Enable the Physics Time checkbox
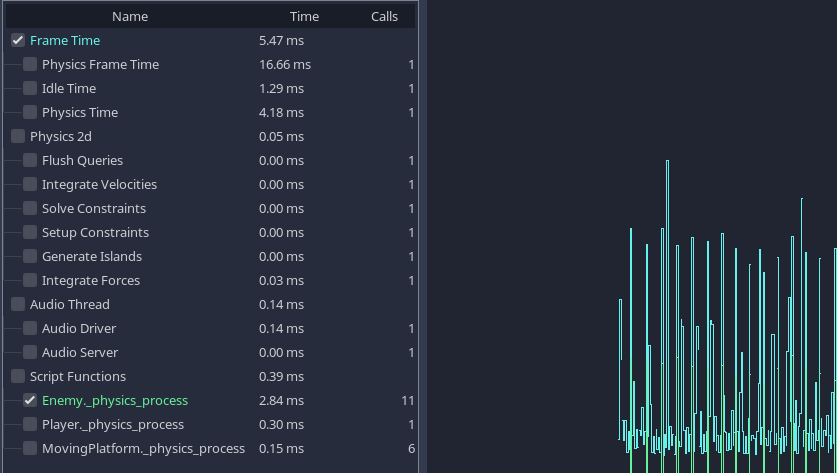837x473 pixels. pyautogui.click(x=30, y=113)
